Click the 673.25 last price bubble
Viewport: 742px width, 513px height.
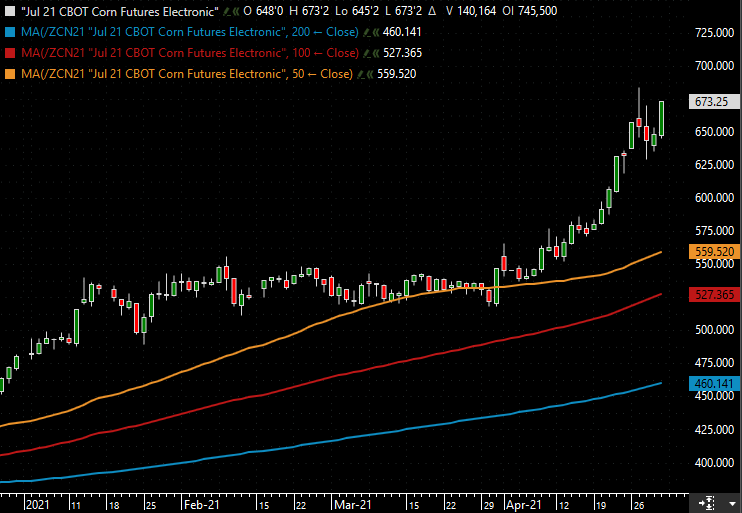(x=715, y=102)
